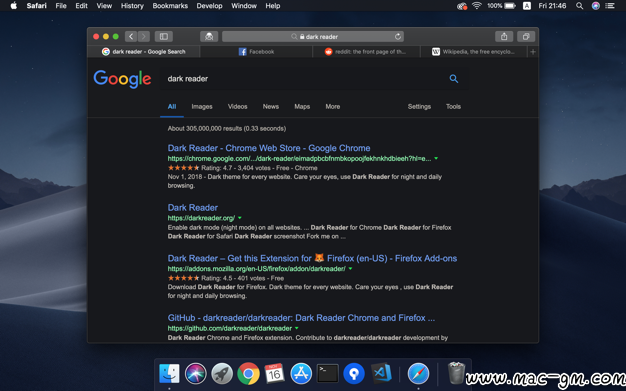Click the Wi-Fi status icon
Viewport: 626px width, 391px height.
click(x=477, y=6)
